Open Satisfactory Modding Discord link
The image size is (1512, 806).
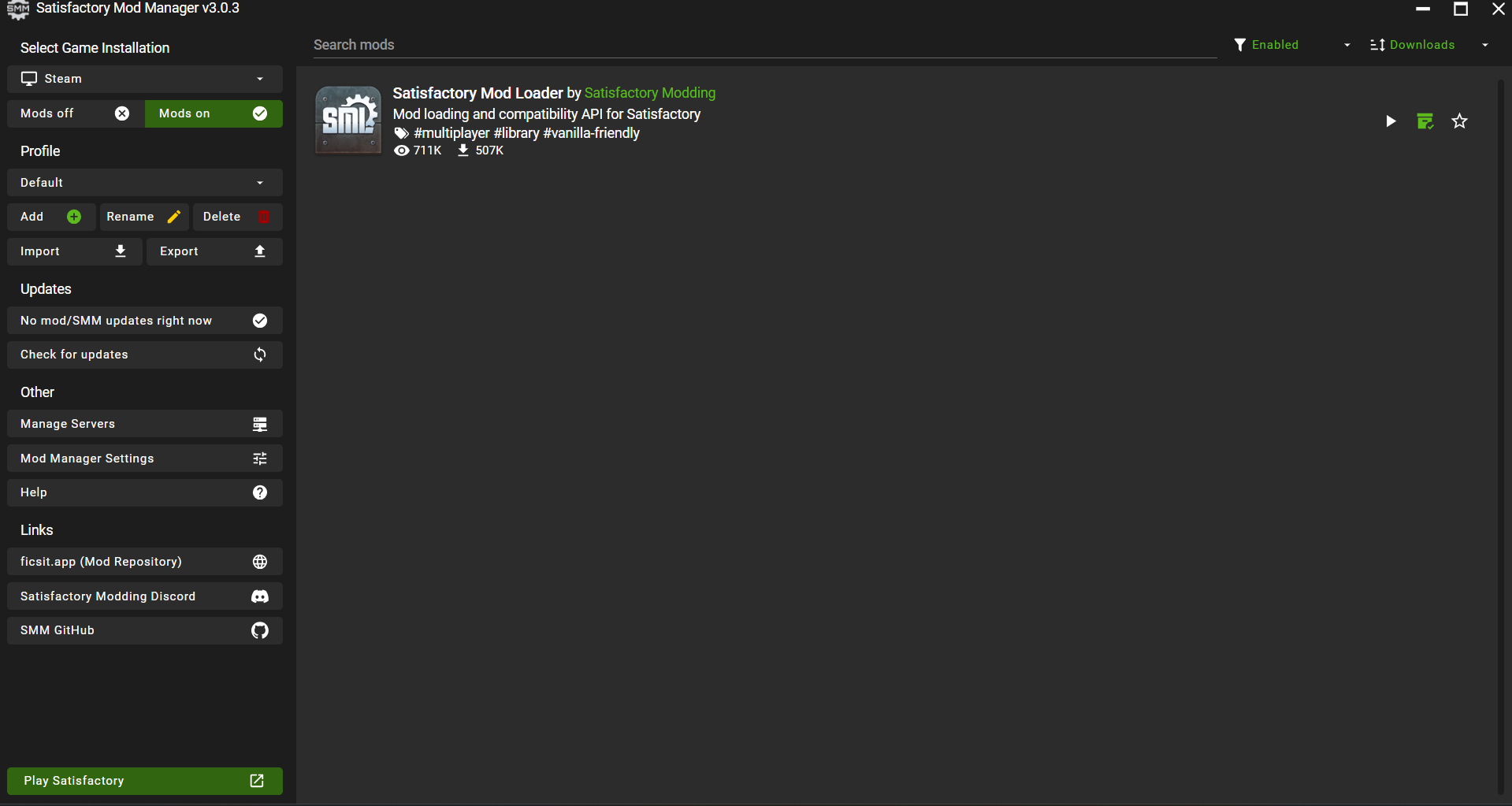pyautogui.click(x=145, y=596)
